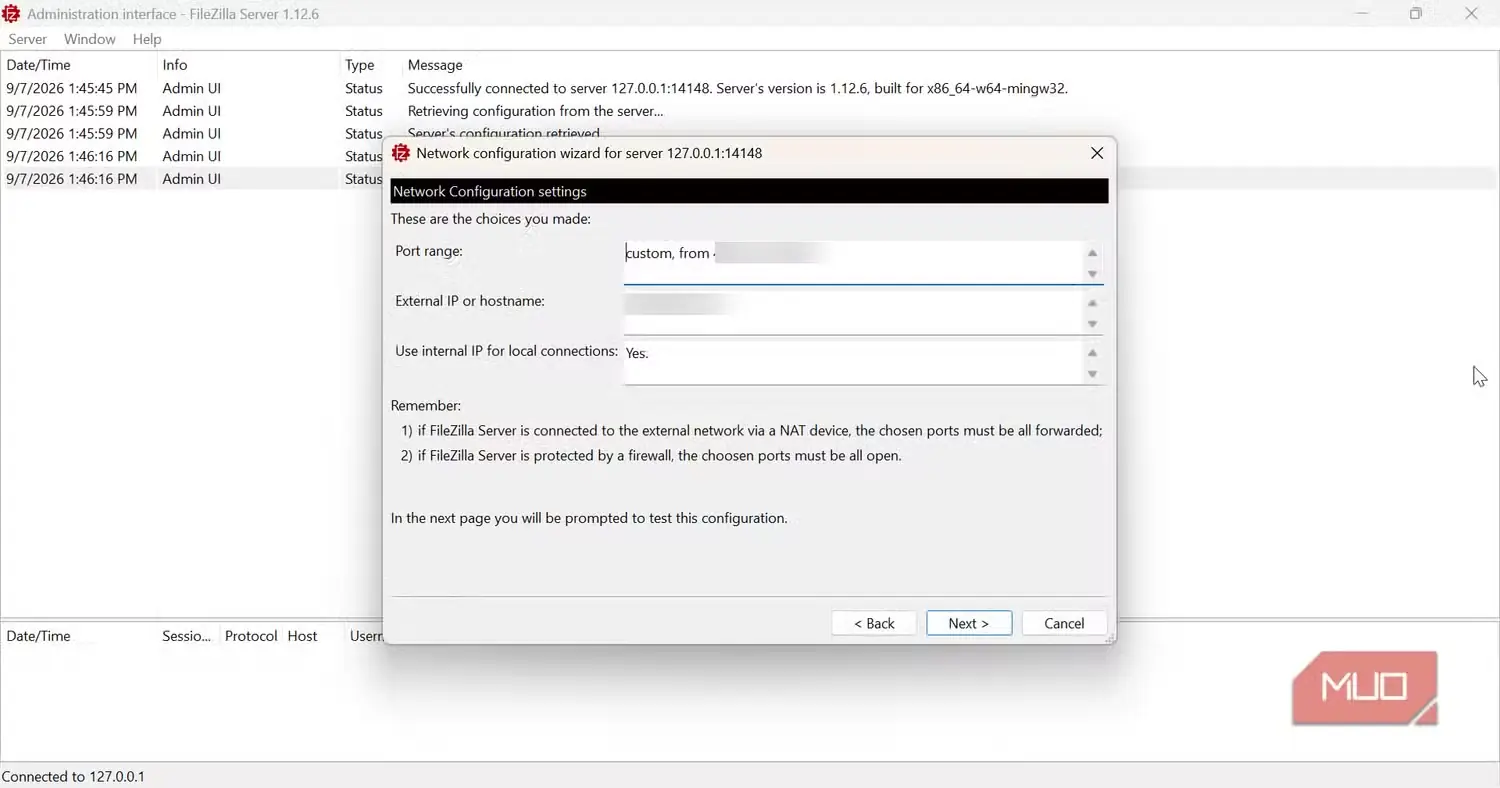This screenshot has width=1500, height=788.
Task: Click the Sessio... column header in the sessions pane
Action: coord(187,636)
